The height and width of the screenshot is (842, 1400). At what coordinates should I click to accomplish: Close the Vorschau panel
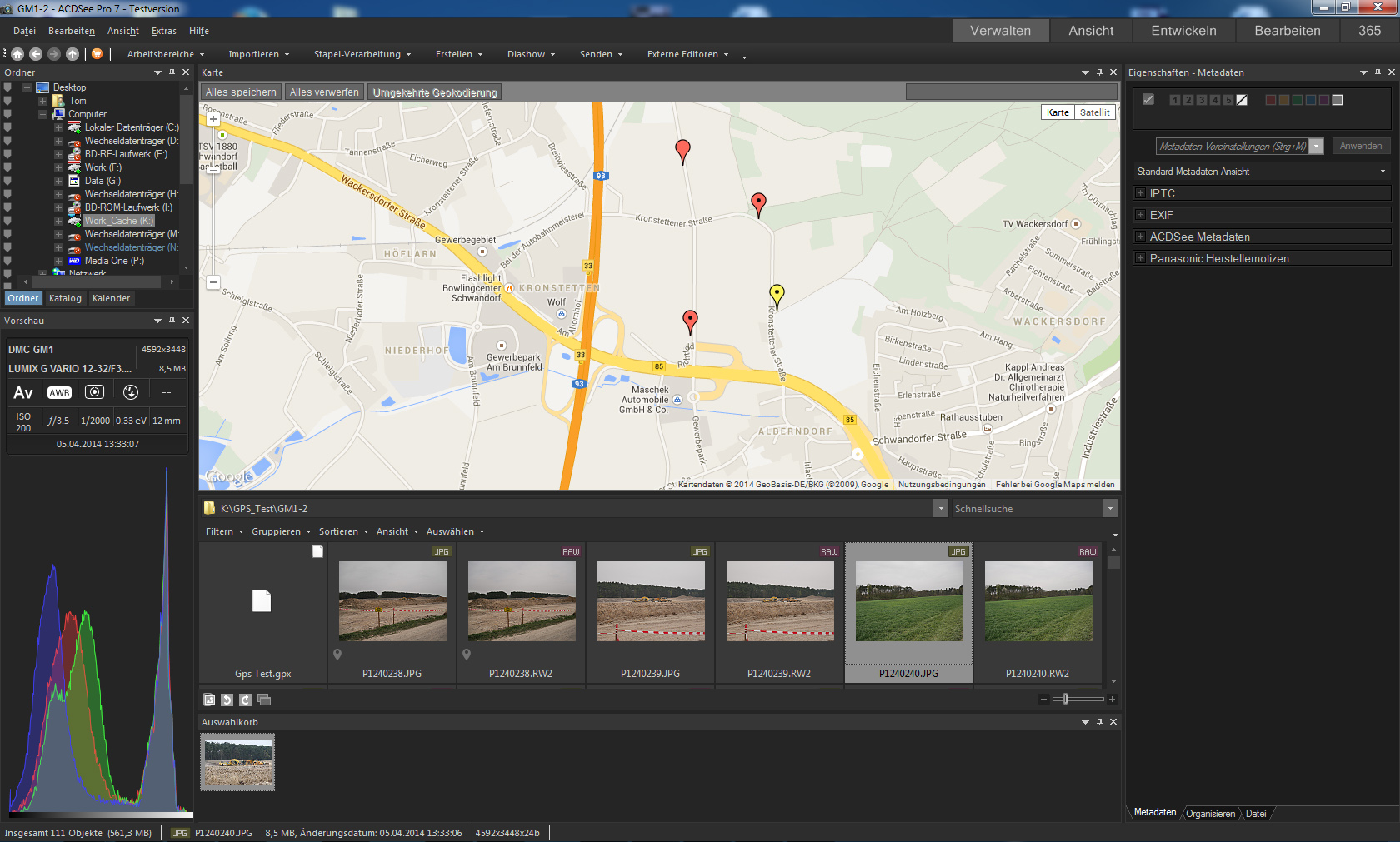186,321
